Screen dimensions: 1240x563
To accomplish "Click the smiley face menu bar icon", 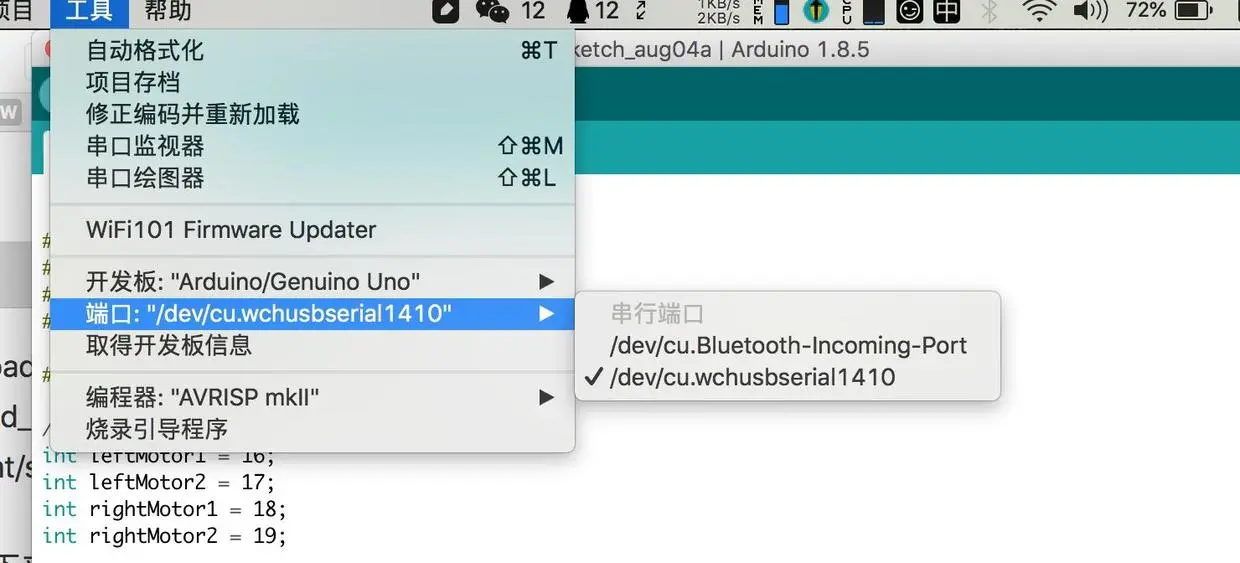I will pyautogui.click(x=910, y=12).
